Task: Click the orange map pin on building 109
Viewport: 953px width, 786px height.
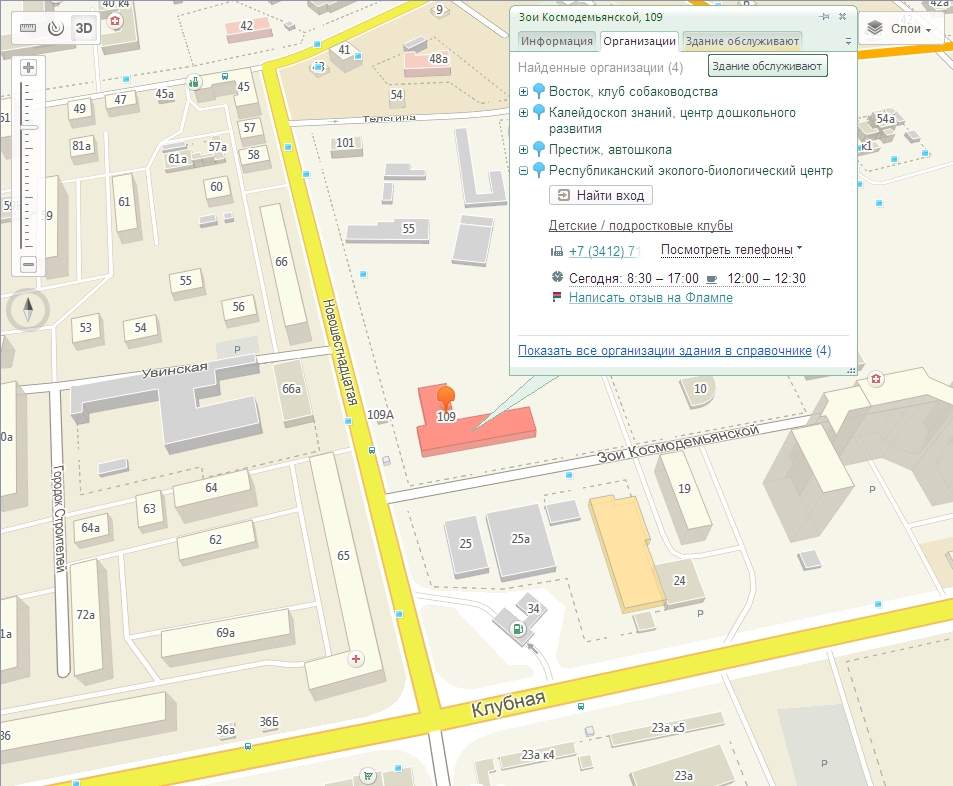Action: coord(447,397)
